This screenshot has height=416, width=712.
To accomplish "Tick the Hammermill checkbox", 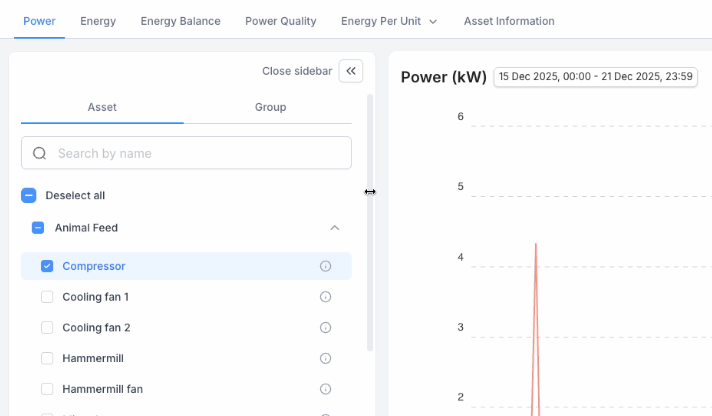I will (x=47, y=358).
